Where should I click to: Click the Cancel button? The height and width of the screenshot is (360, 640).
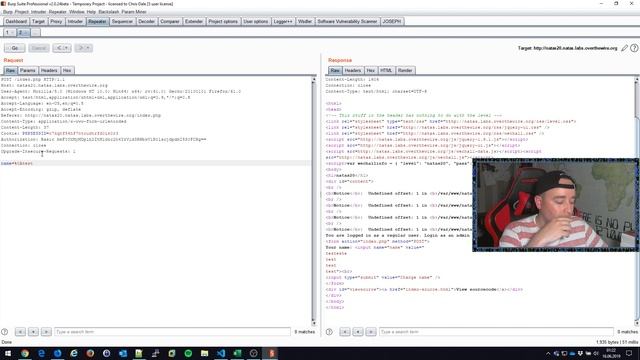39,48
